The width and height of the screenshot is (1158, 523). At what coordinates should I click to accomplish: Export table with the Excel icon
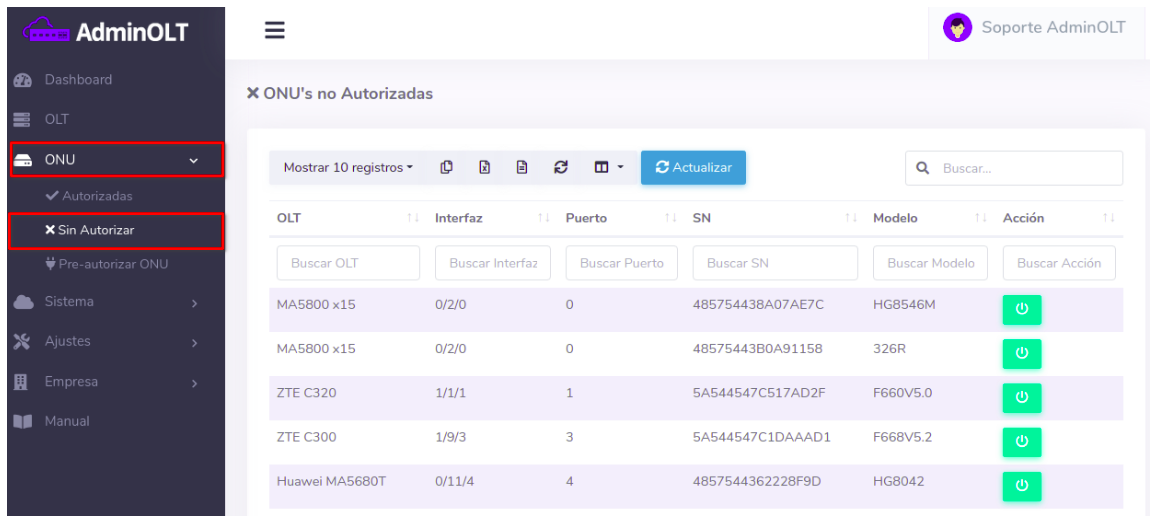point(485,168)
